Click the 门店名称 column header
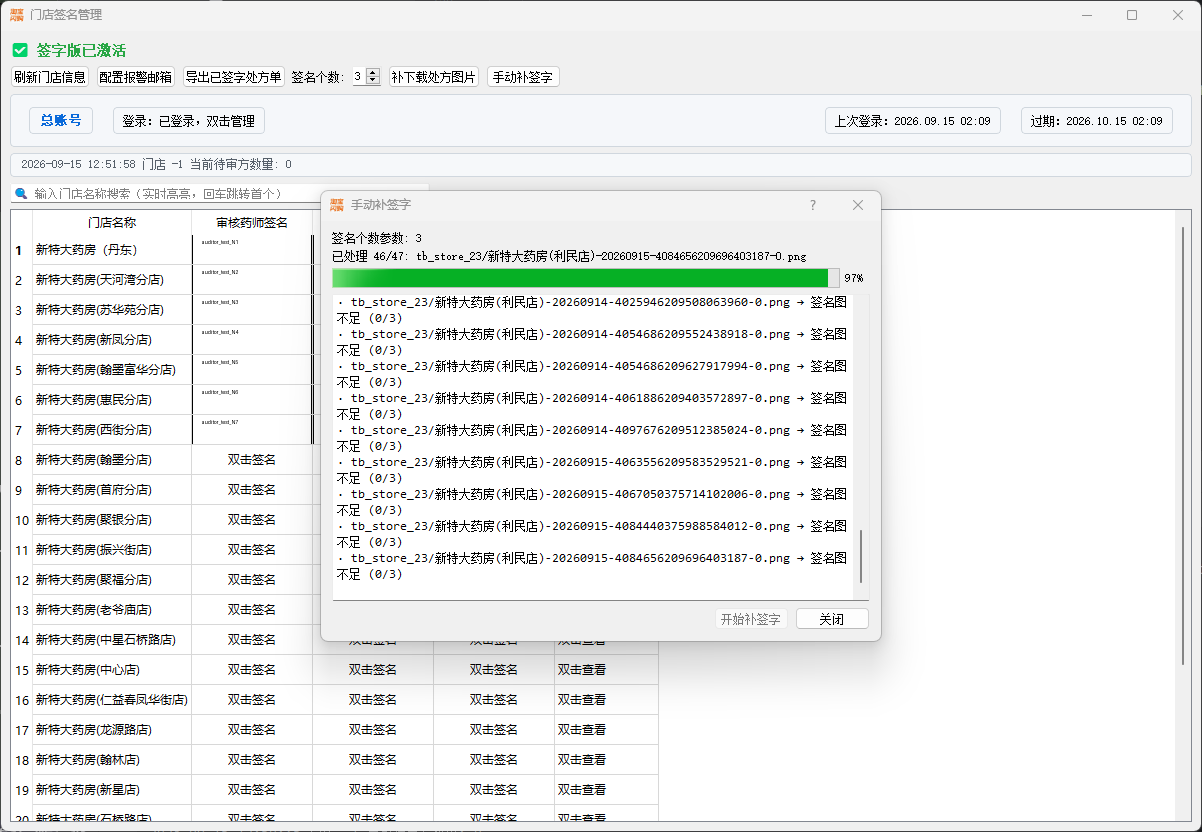1202x832 pixels. pos(112,223)
